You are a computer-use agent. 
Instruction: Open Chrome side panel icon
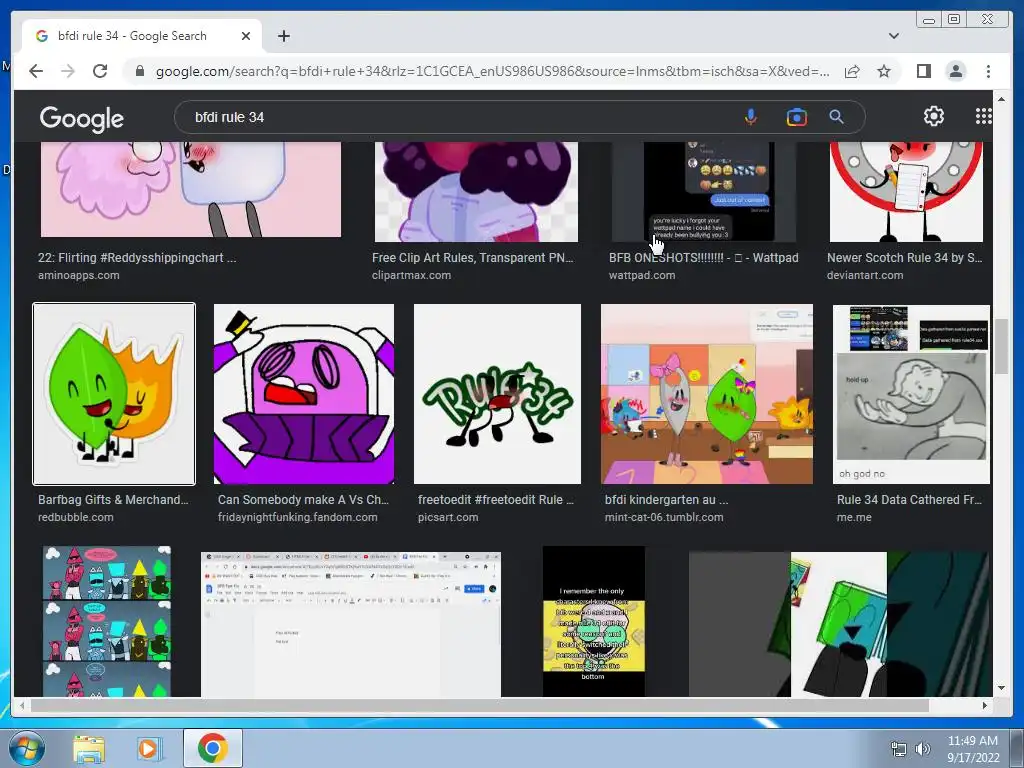point(923,71)
